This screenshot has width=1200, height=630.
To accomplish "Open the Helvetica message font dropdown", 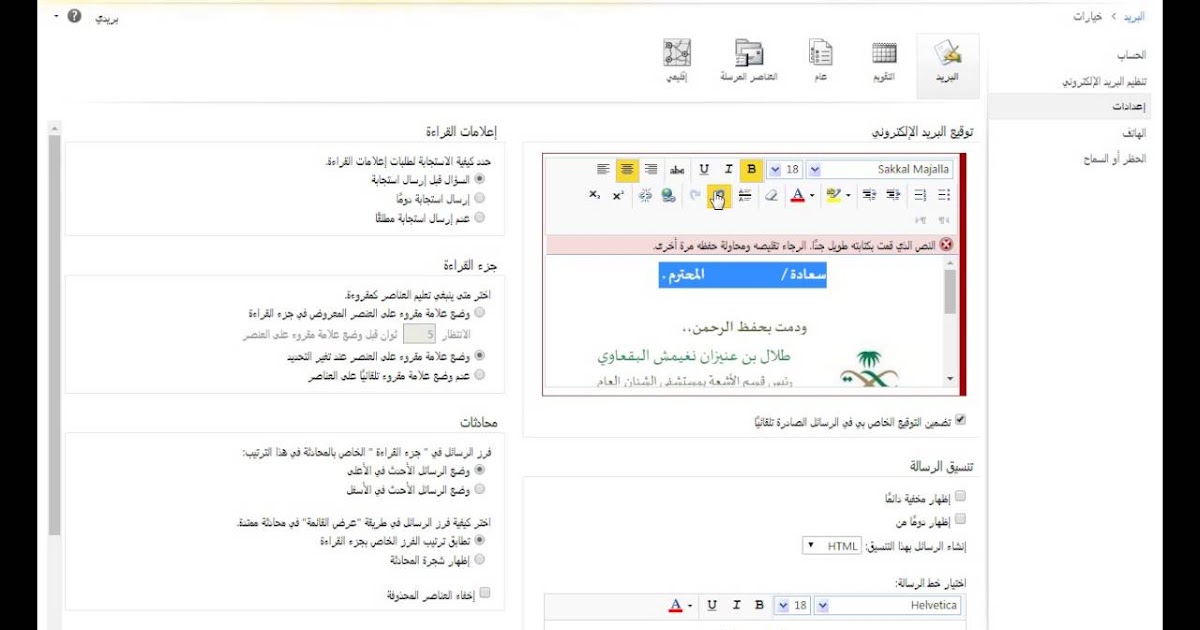I will point(822,605).
